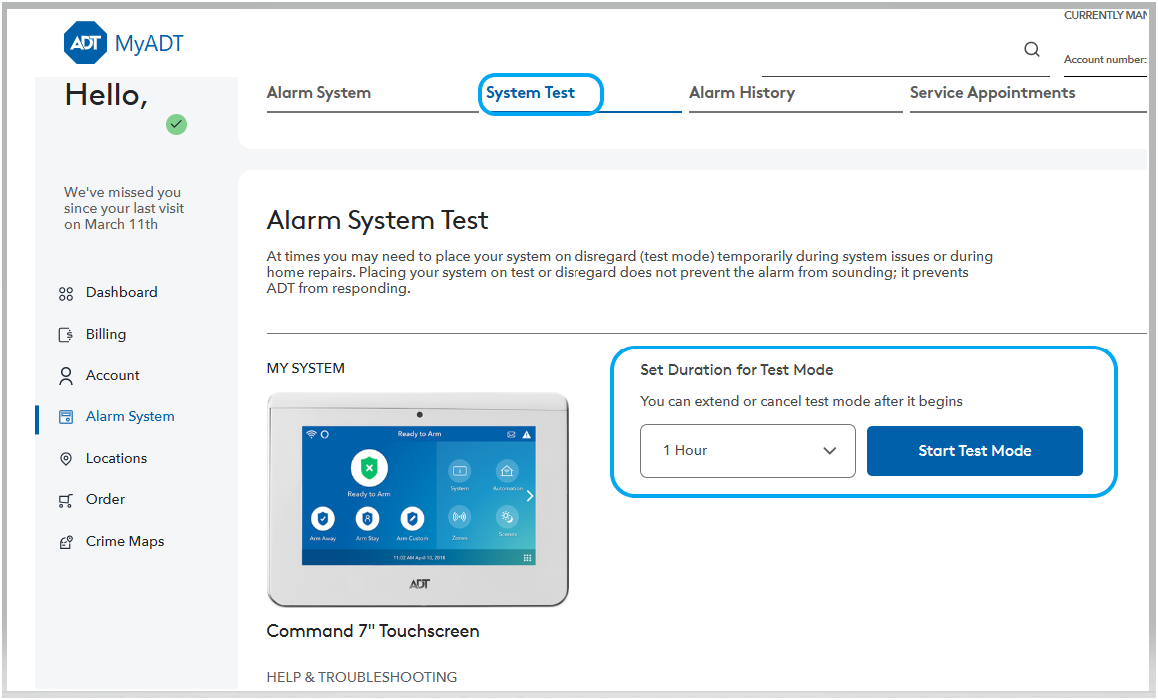
Task: Click the Command 7" Touchscreen caption
Action: [x=372, y=631]
